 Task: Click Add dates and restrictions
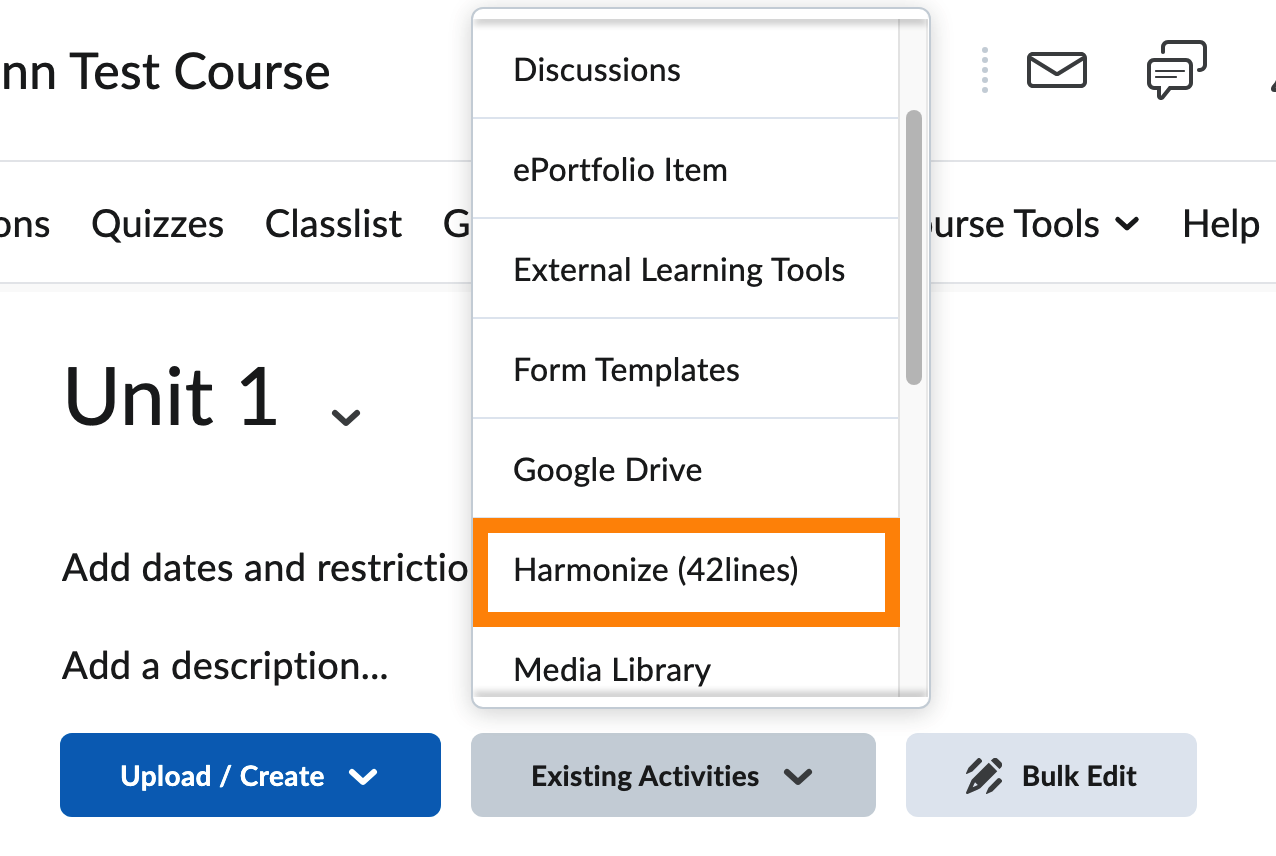265,567
